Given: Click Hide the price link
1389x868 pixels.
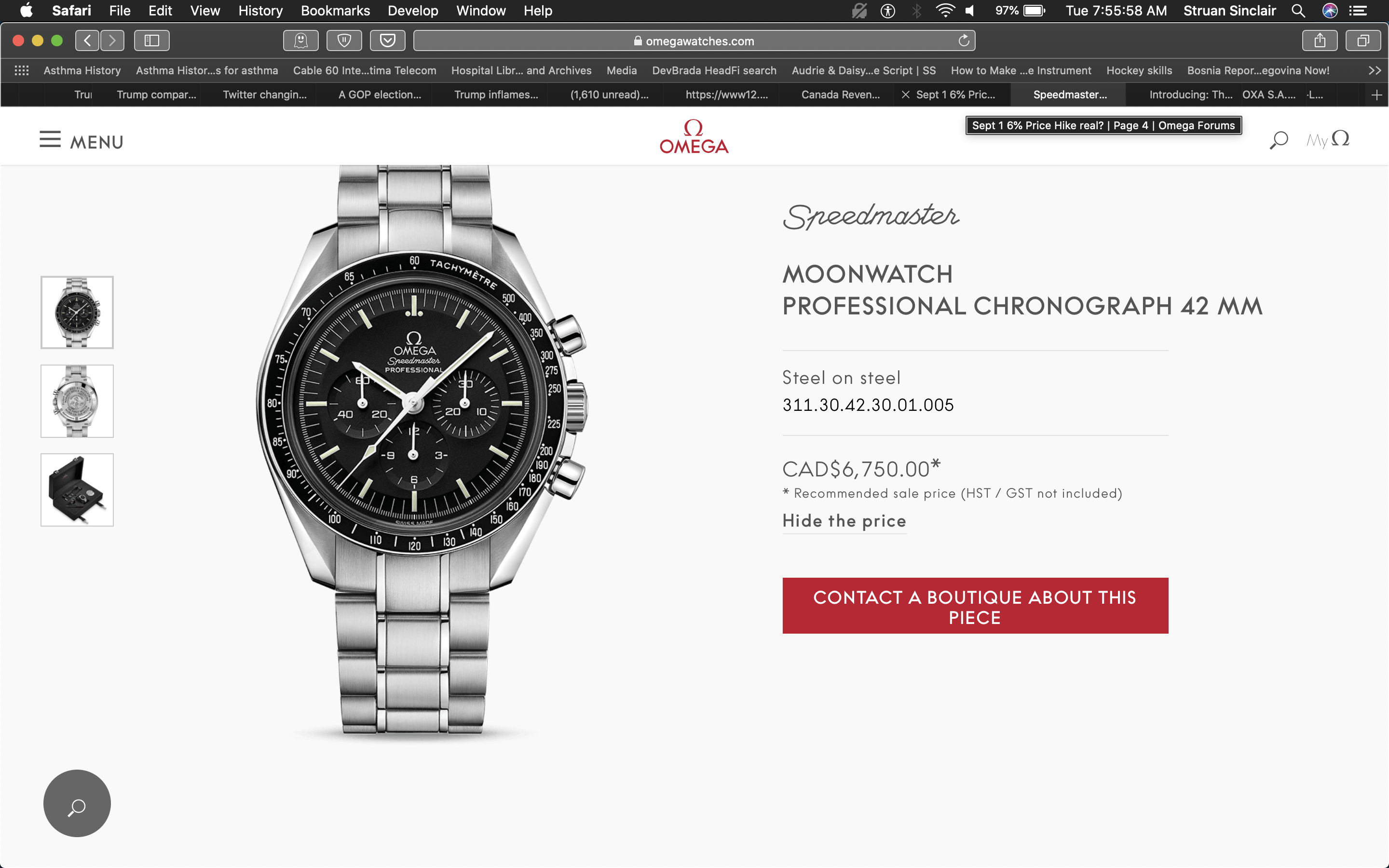Looking at the screenshot, I should point(844,521).
